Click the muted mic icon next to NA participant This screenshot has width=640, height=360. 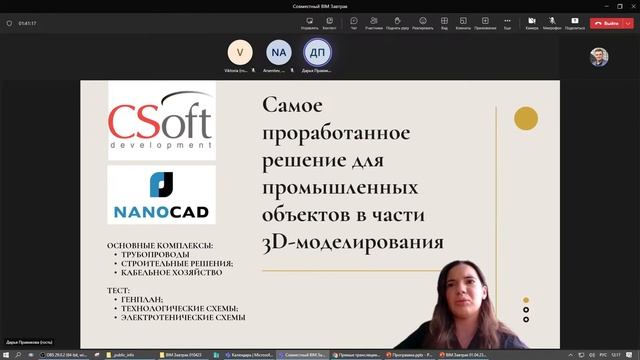point(292,71)
